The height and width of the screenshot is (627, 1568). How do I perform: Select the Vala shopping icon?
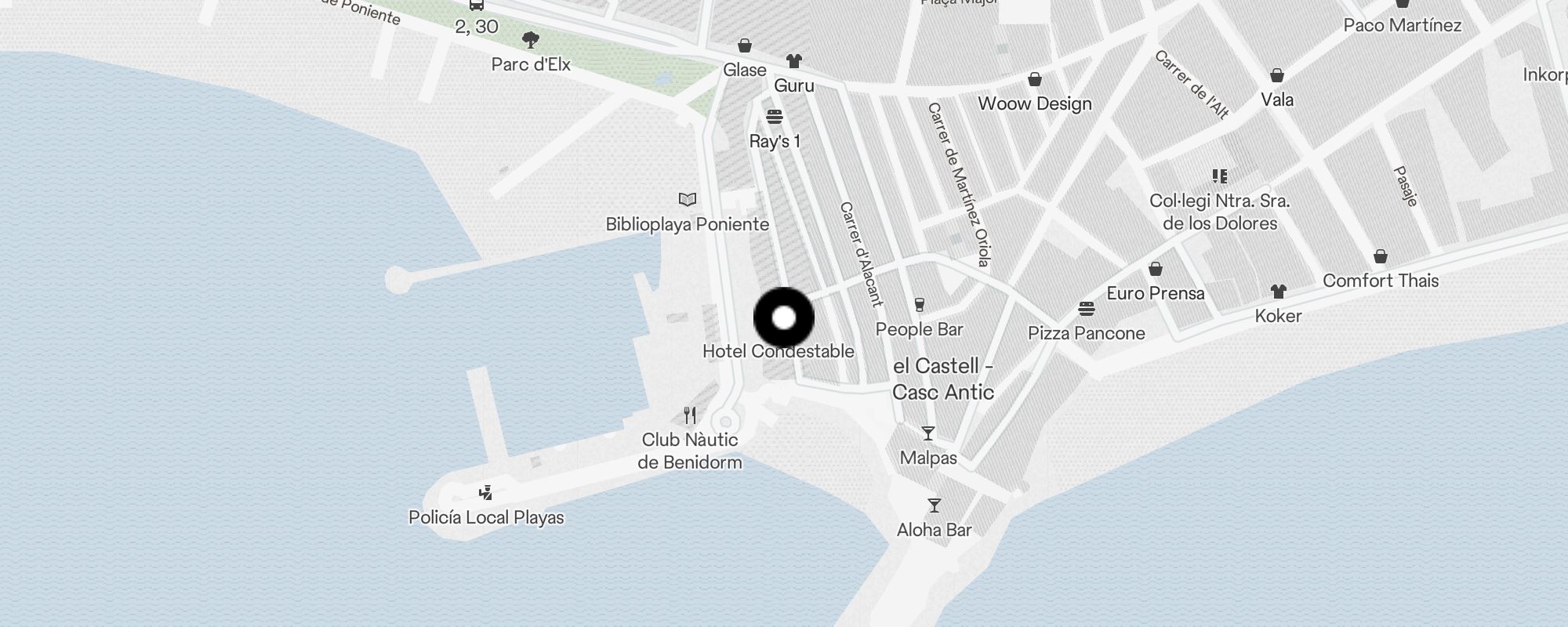coord(1277,75)
